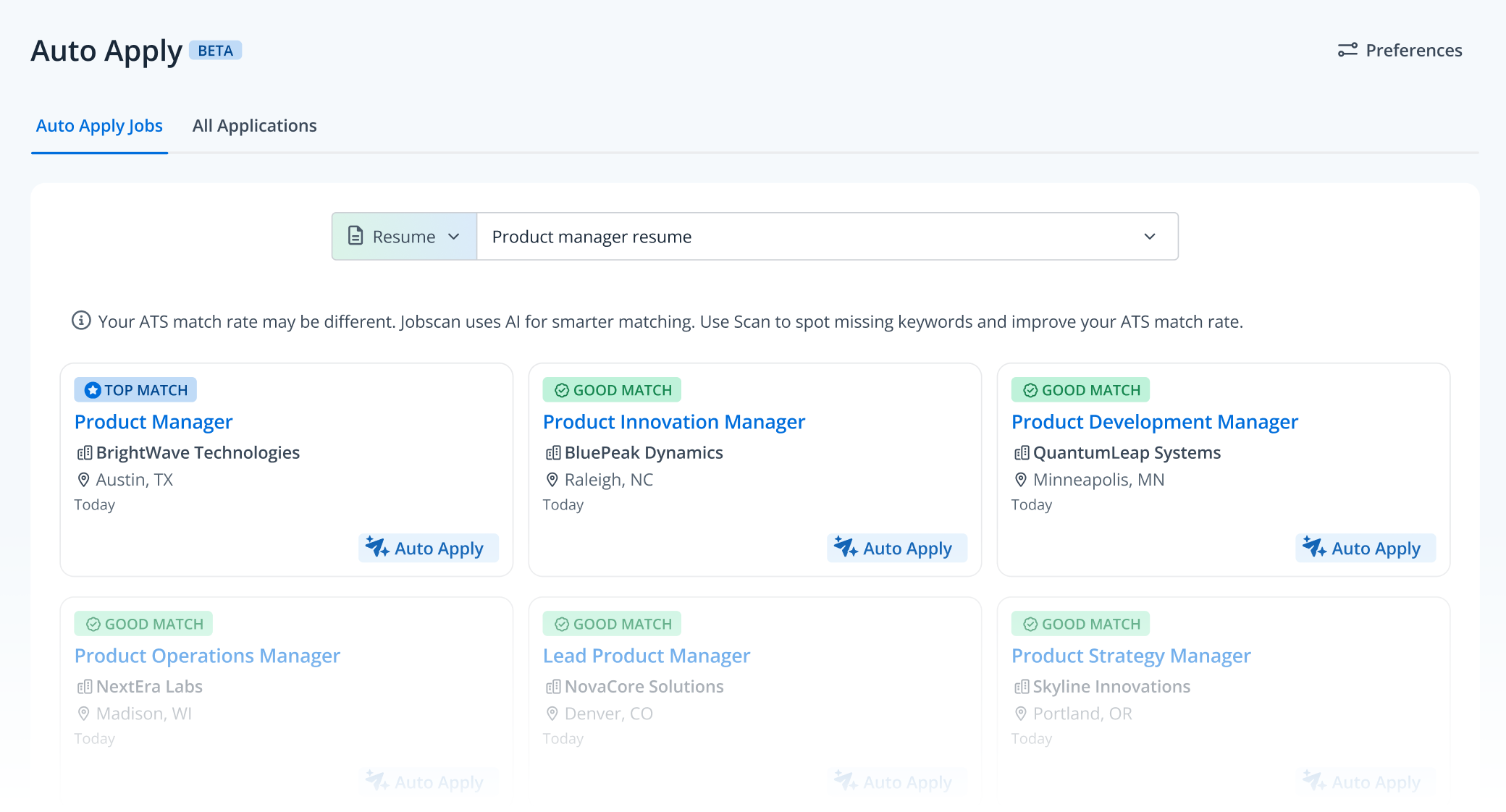Click GOOD MATCH check icon on BluePeak card
The height and width of the screenshot is (812, 1506).
(x=562, y=390)
